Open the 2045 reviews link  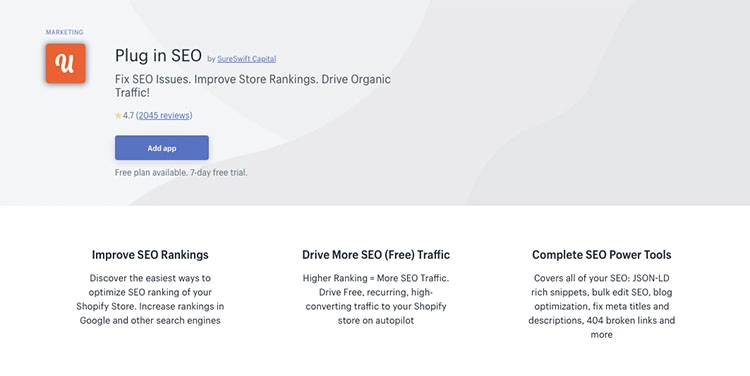164,115
